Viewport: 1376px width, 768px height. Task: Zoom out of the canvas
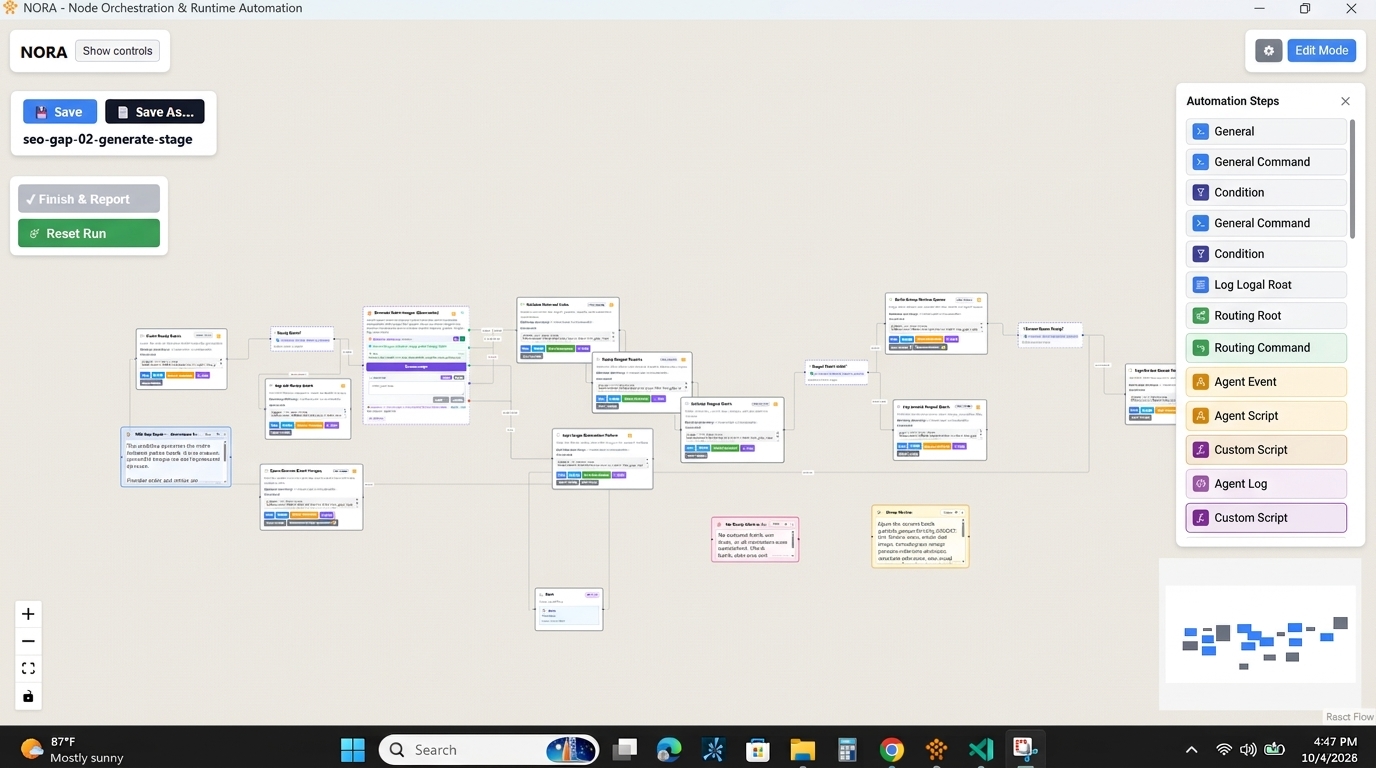pyautogui.click(x=28, y=641)
